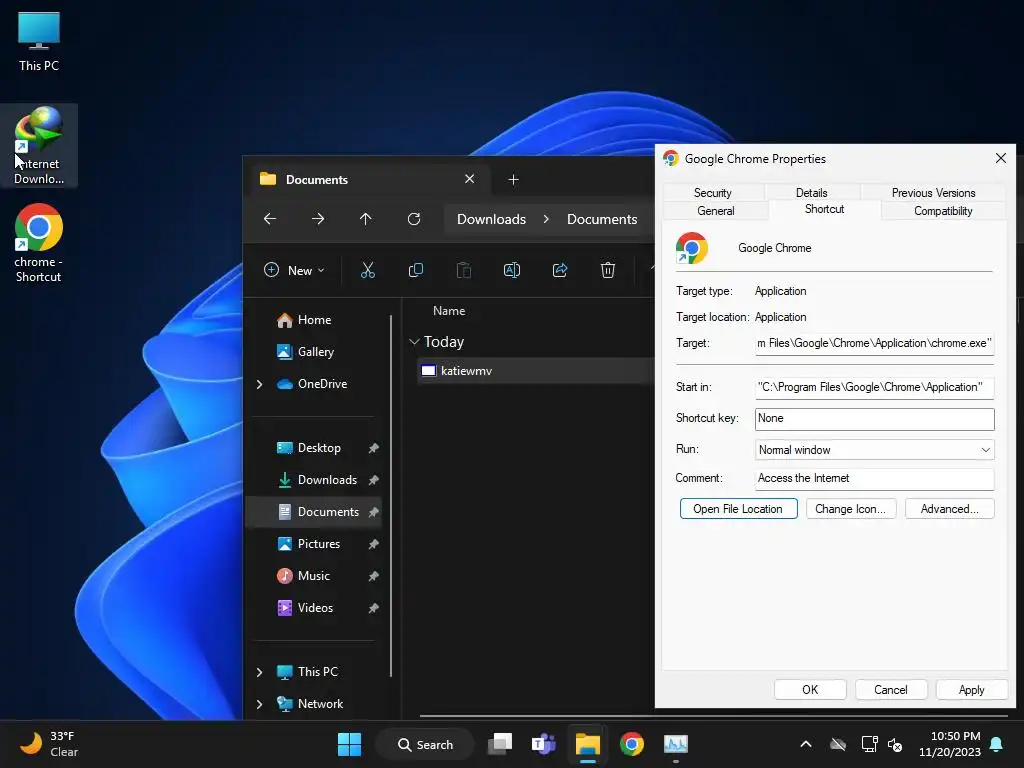This screenshot has height=768, width=1024.
Task: Click the Rename icon in Explorer toolbar
Action: [x=512, y=270]
